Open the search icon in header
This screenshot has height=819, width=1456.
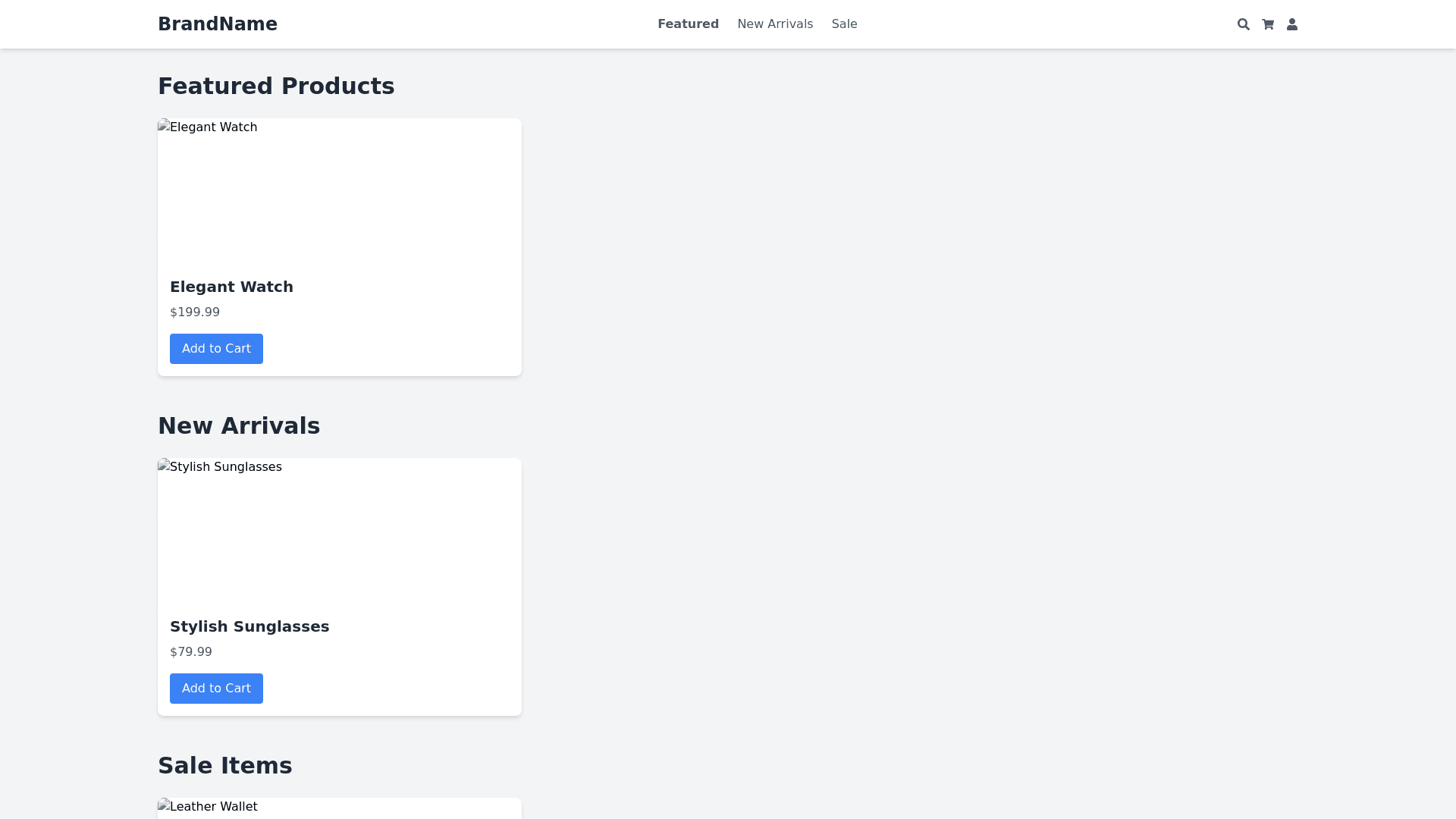coord(1243,24)
